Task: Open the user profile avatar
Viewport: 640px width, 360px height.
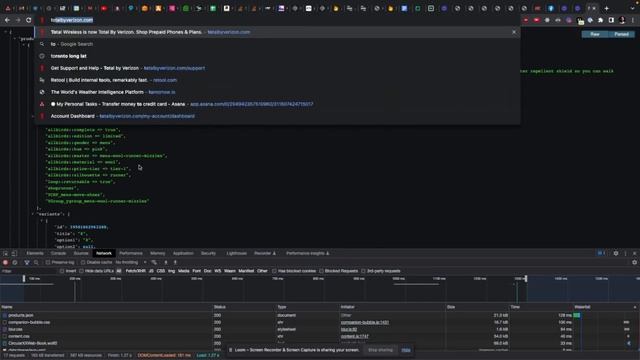Action: point(622,20)
